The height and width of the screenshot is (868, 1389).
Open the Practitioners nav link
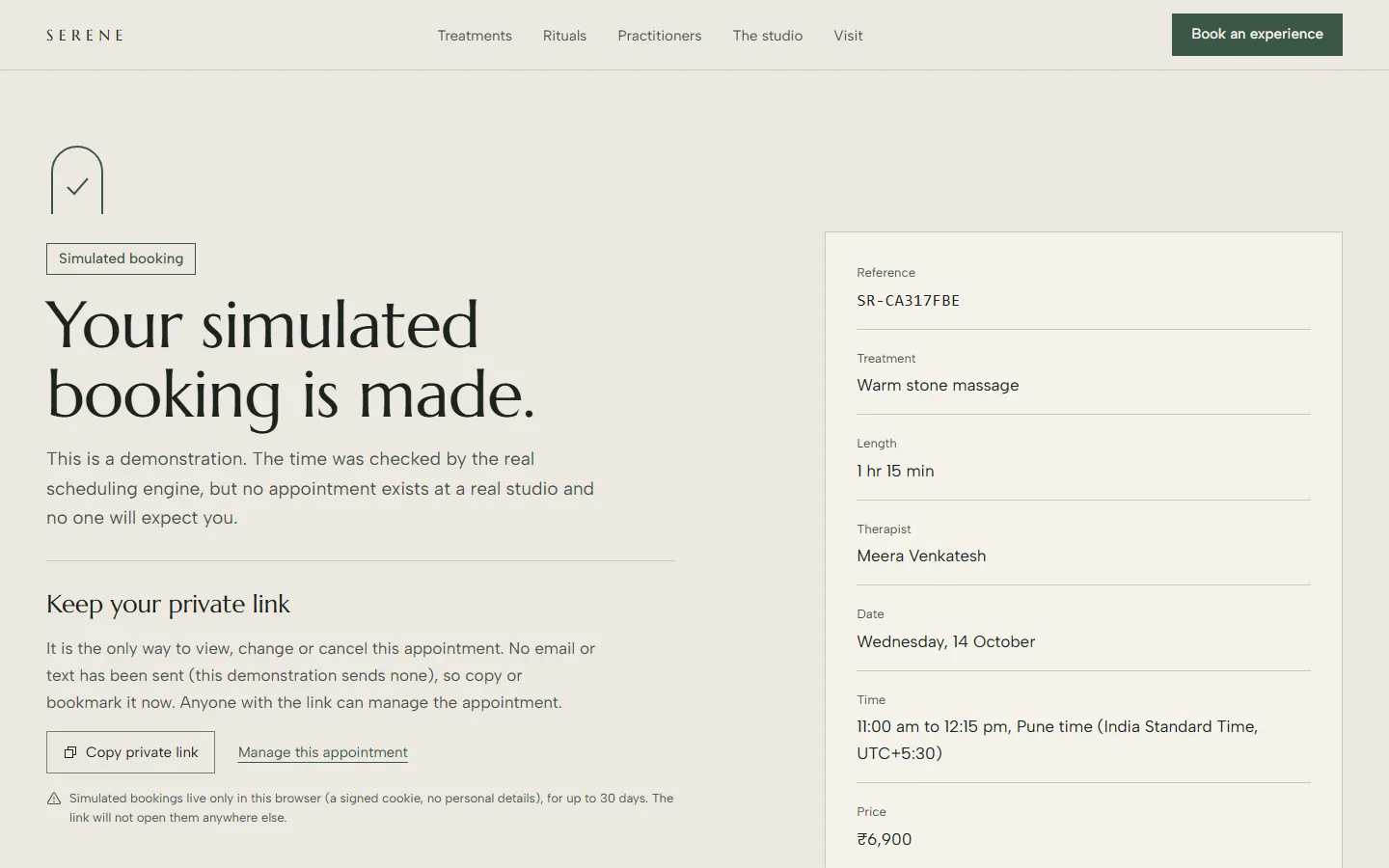(660, 36)
